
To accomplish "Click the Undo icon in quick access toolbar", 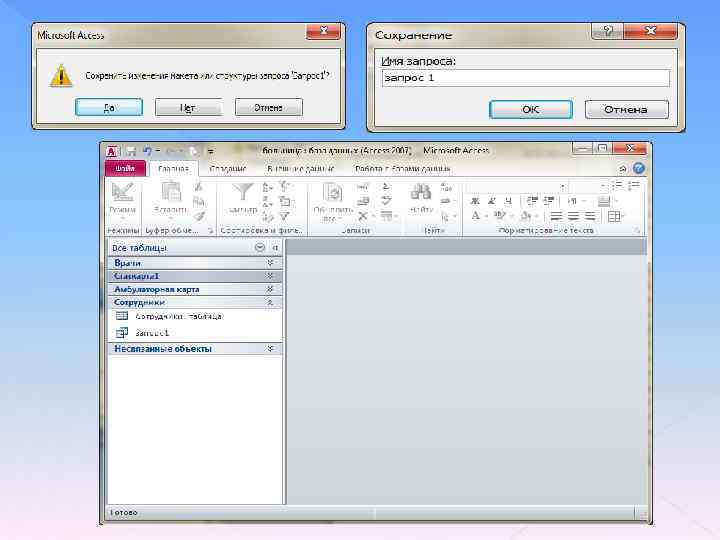I will [147, 151].
